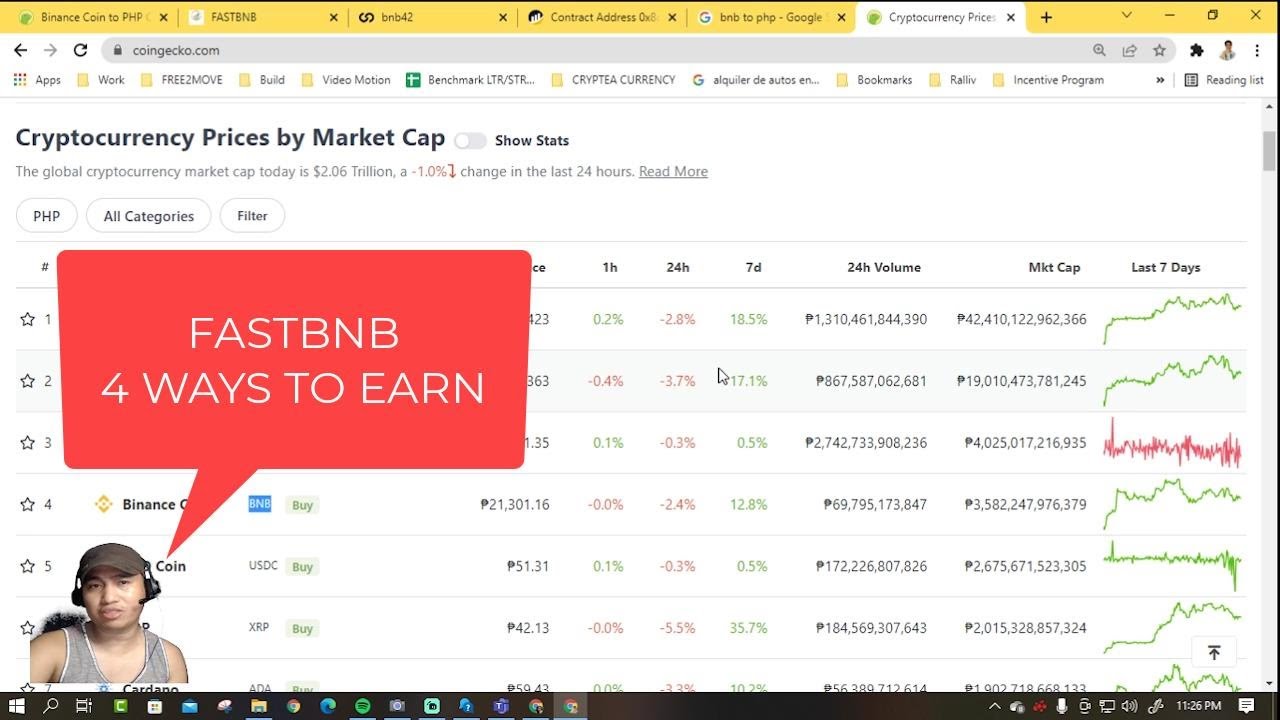
Task: Select the BNB ticker symbol text
Action: tap(260, 504)
